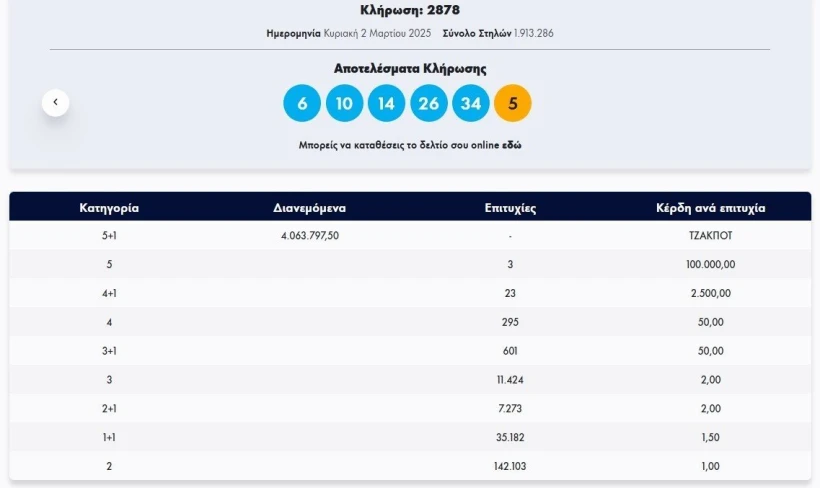Click the 142.103 winners count
The height and width of the screenshot is (488, 820).
pos(510,466)
